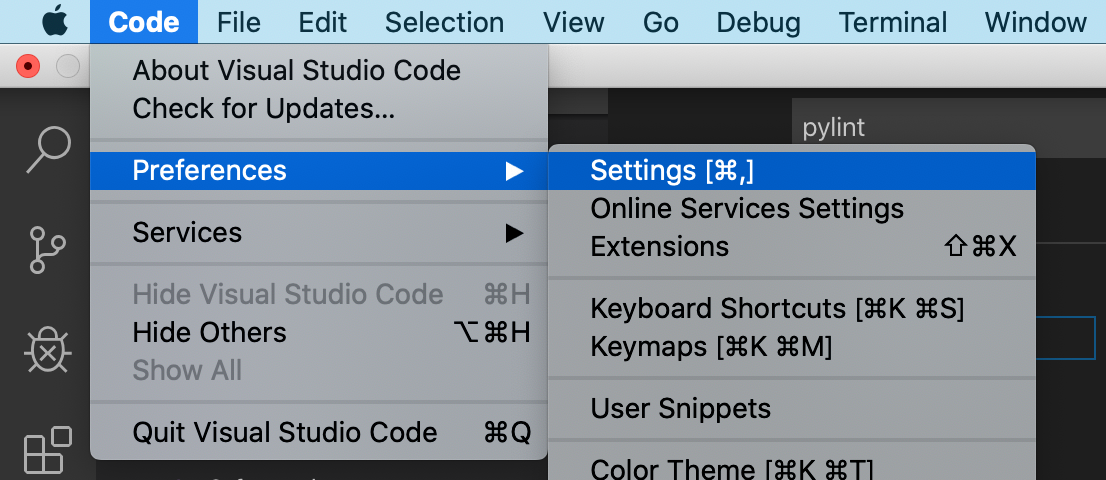Click the Apple menu icon
This screenshot has height=480, width=1106.
[x=55, y=22]
